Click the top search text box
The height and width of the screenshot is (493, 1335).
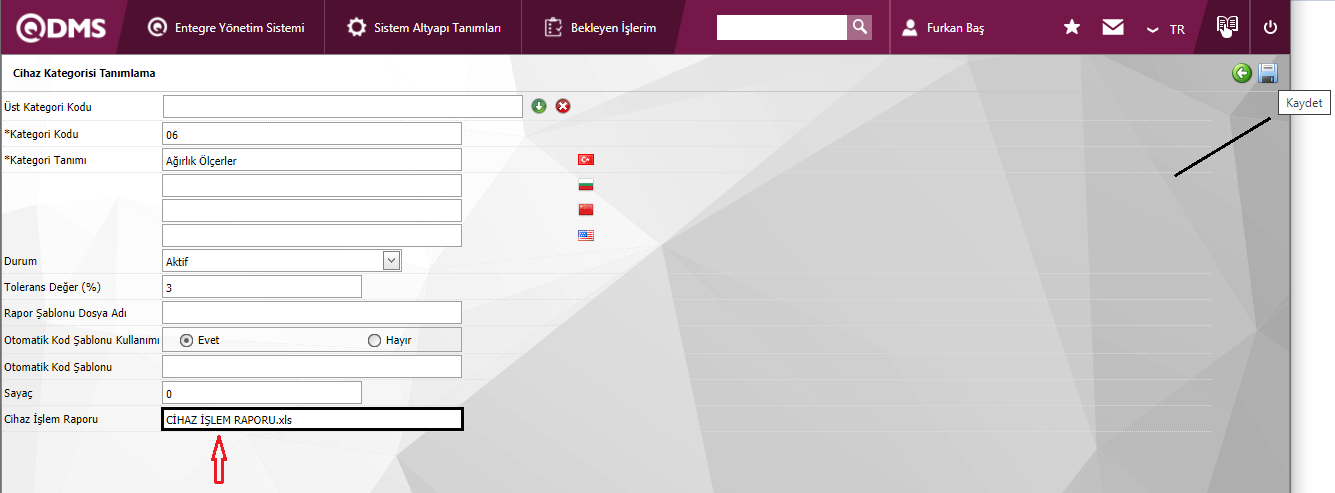pos(782,27)
